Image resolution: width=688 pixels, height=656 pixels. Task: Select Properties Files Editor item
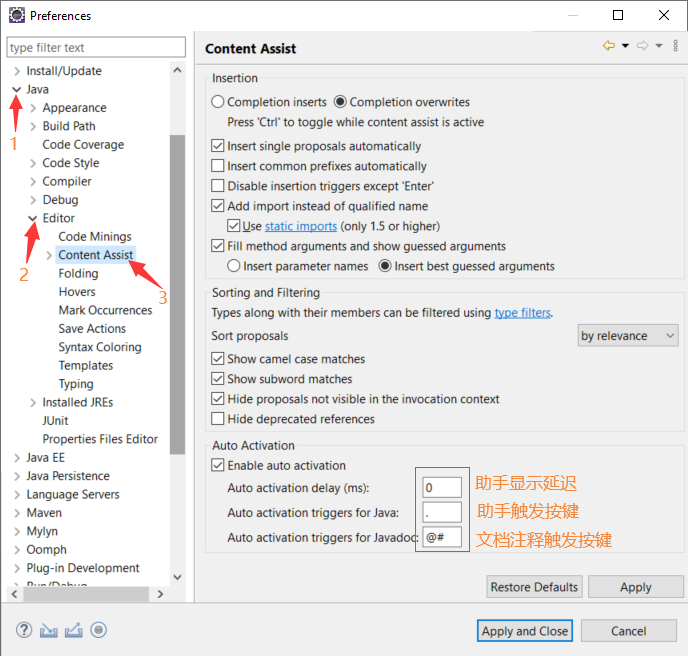click(x=100, y=439)
